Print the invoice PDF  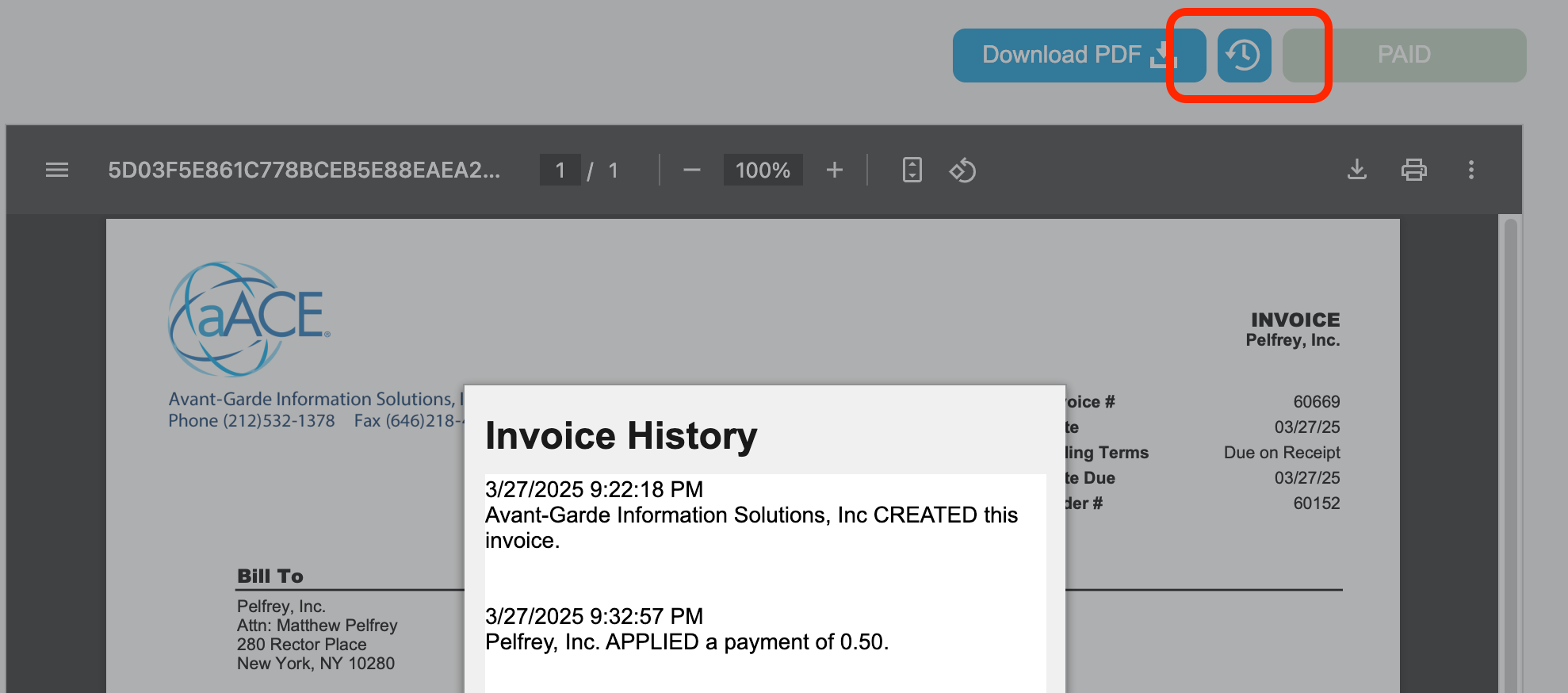coord(1414,170)
